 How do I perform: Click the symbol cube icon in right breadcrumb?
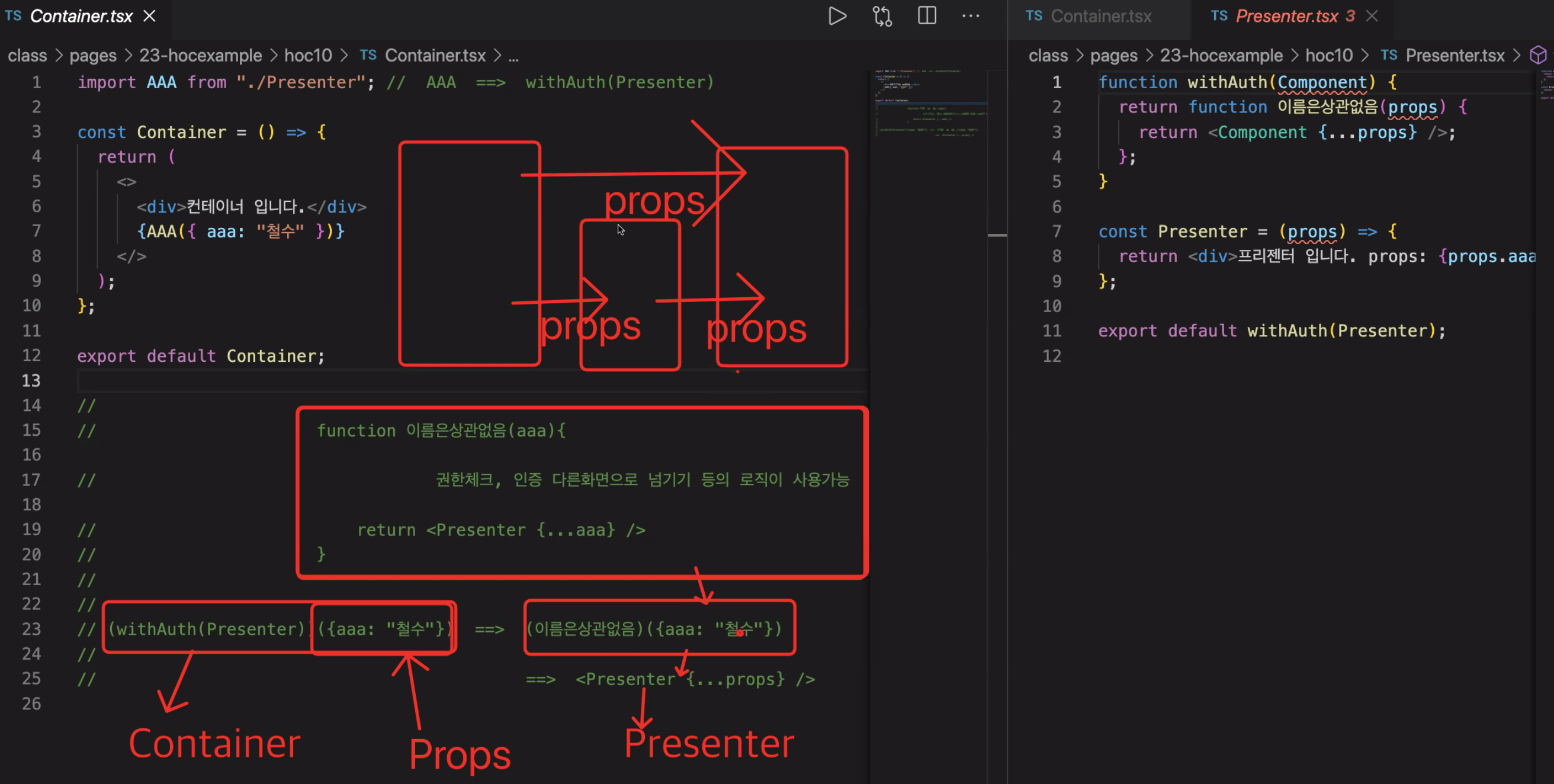[x=1537, y=56]
